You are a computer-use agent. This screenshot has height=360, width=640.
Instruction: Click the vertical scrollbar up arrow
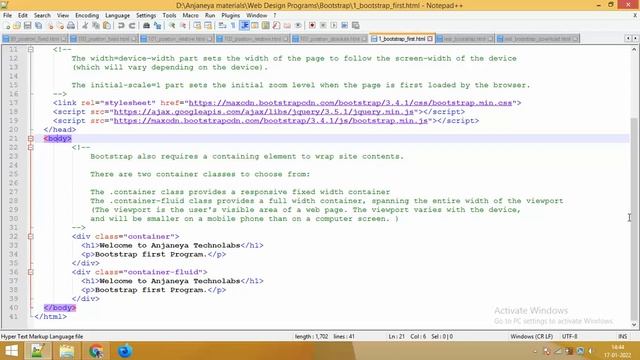(x=634, y=49)
